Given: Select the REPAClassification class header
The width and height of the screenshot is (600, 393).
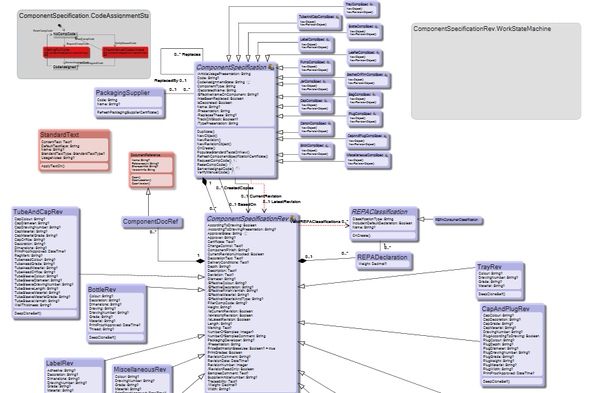Looking at the screenshot, I should [384, 212].
